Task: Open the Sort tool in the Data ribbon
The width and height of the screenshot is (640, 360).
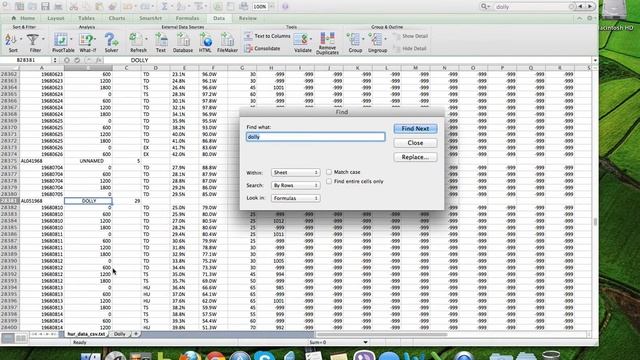Action: [x=11, y=40]
